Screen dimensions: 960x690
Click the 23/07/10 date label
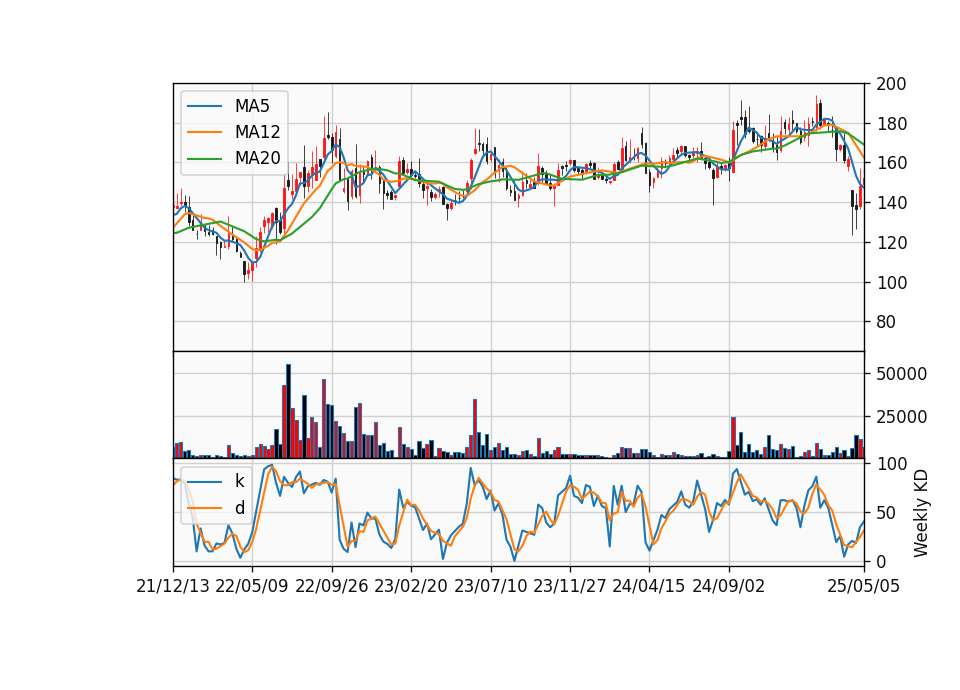[490, 587]
